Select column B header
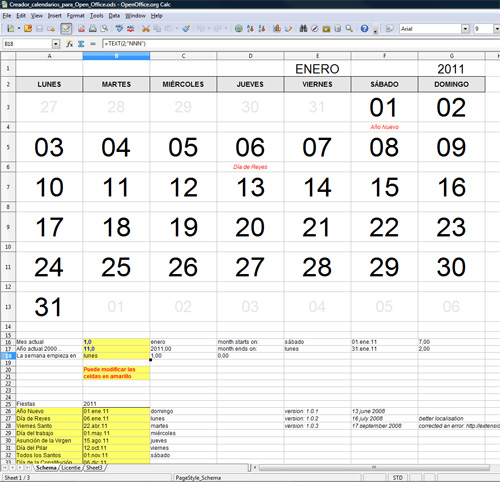 116,56
